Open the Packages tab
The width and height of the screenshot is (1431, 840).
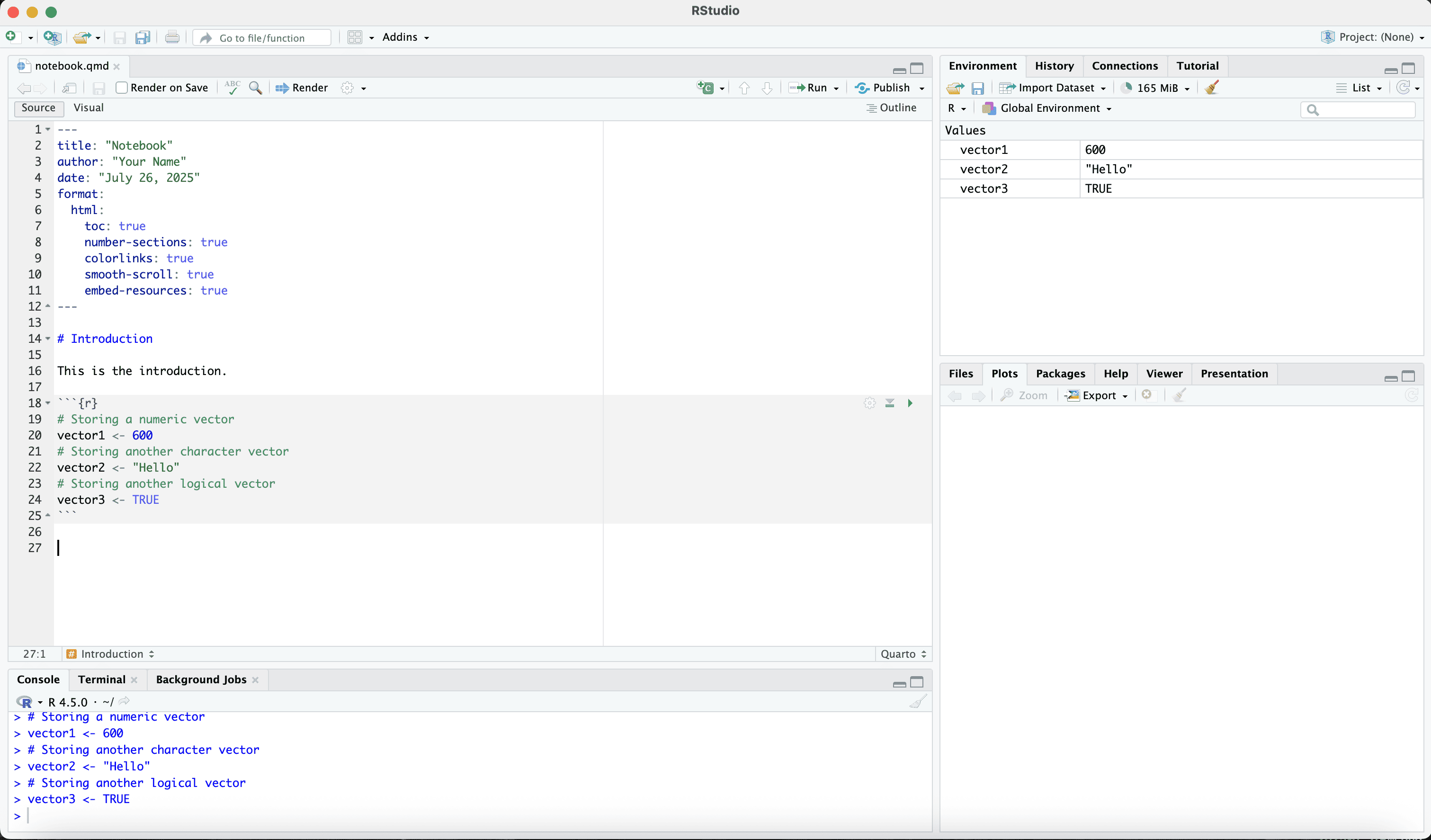(x=1060, y=374)
